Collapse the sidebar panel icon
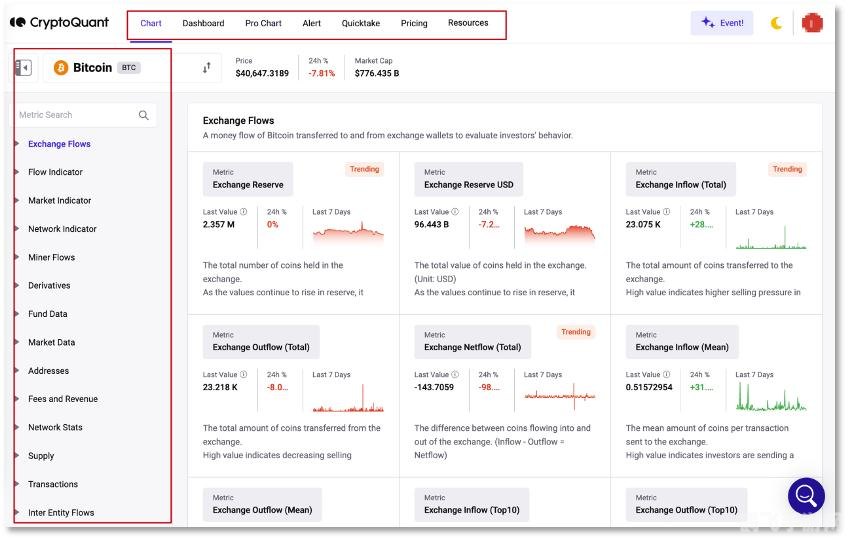Viewport: 848px width, 540px height. [x=22, y=67]
